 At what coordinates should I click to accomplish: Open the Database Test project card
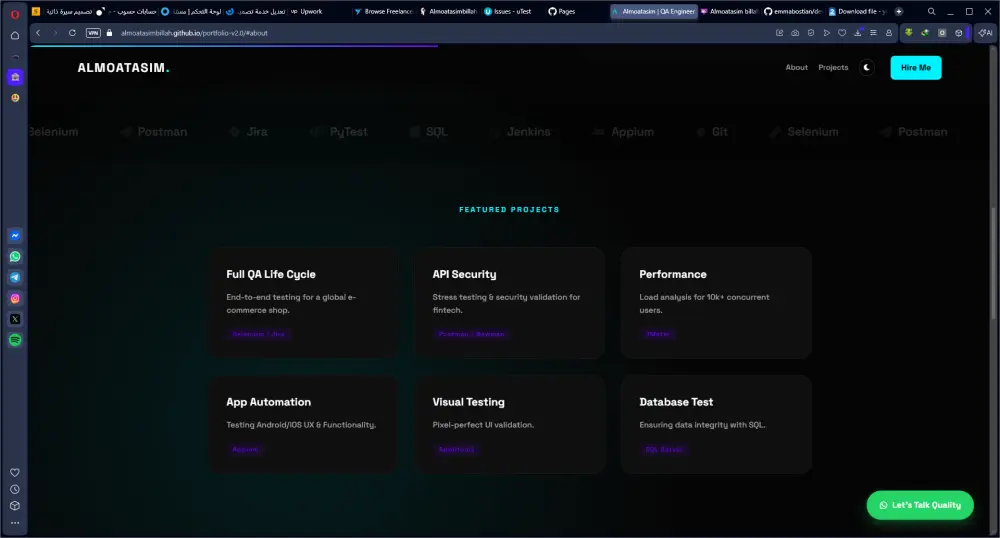716,424
